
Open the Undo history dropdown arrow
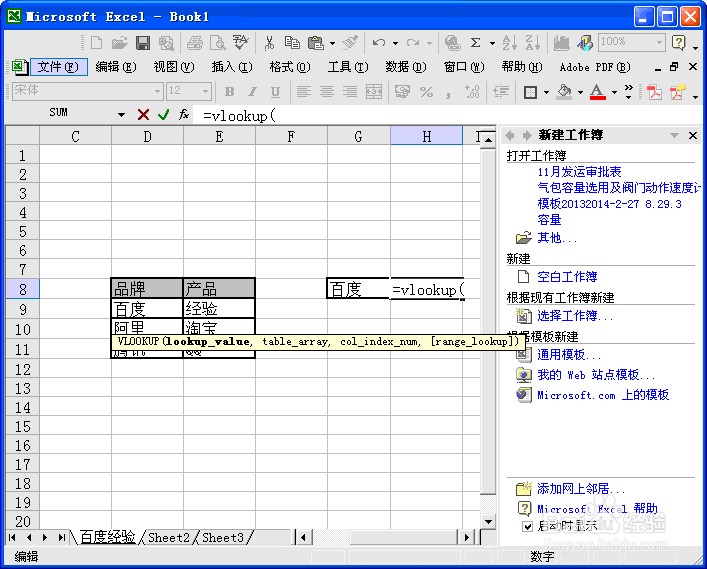pyautogui.click(x=395, y=43)
